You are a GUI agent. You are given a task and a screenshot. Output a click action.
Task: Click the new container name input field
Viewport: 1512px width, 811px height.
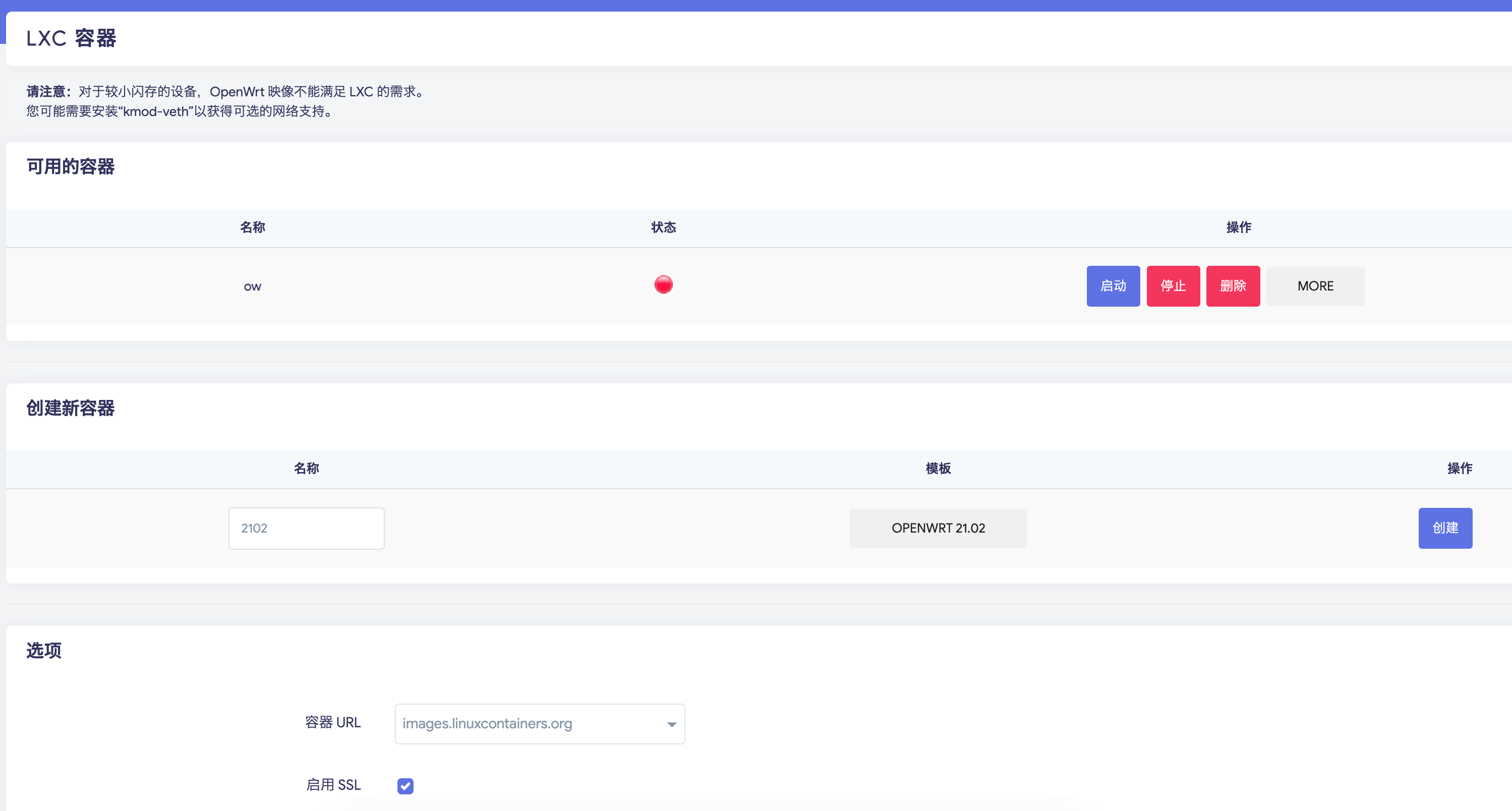tap(306, 528)
